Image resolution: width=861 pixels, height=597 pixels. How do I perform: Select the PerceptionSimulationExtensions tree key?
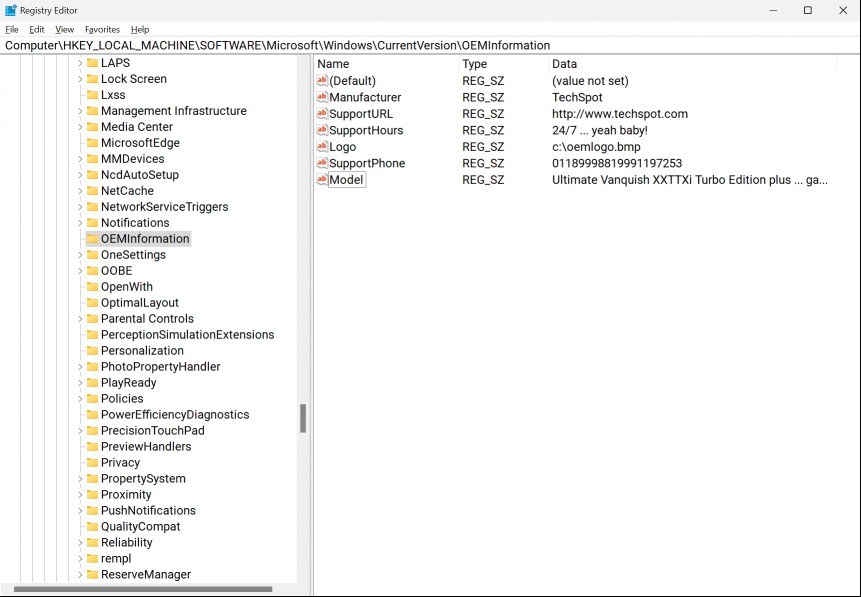pyautogui.click(x=187, y=334)
